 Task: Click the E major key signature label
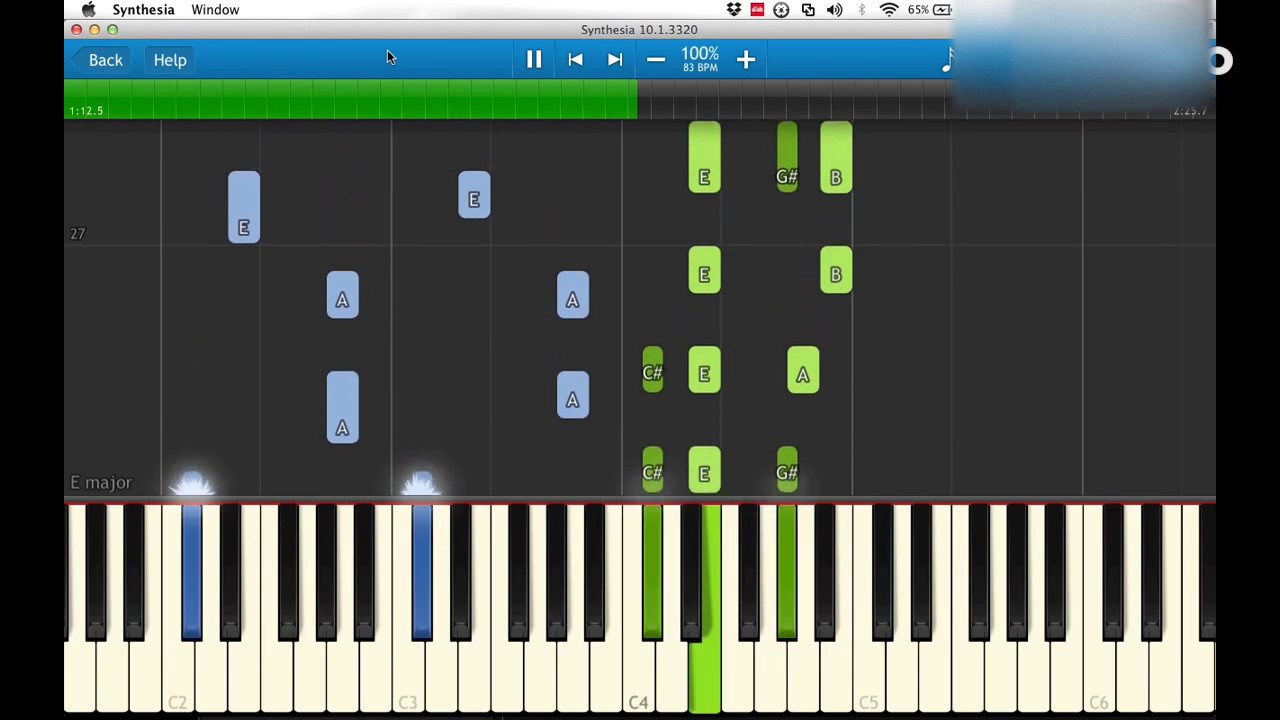pyautogui.click(x=101, y=483)
